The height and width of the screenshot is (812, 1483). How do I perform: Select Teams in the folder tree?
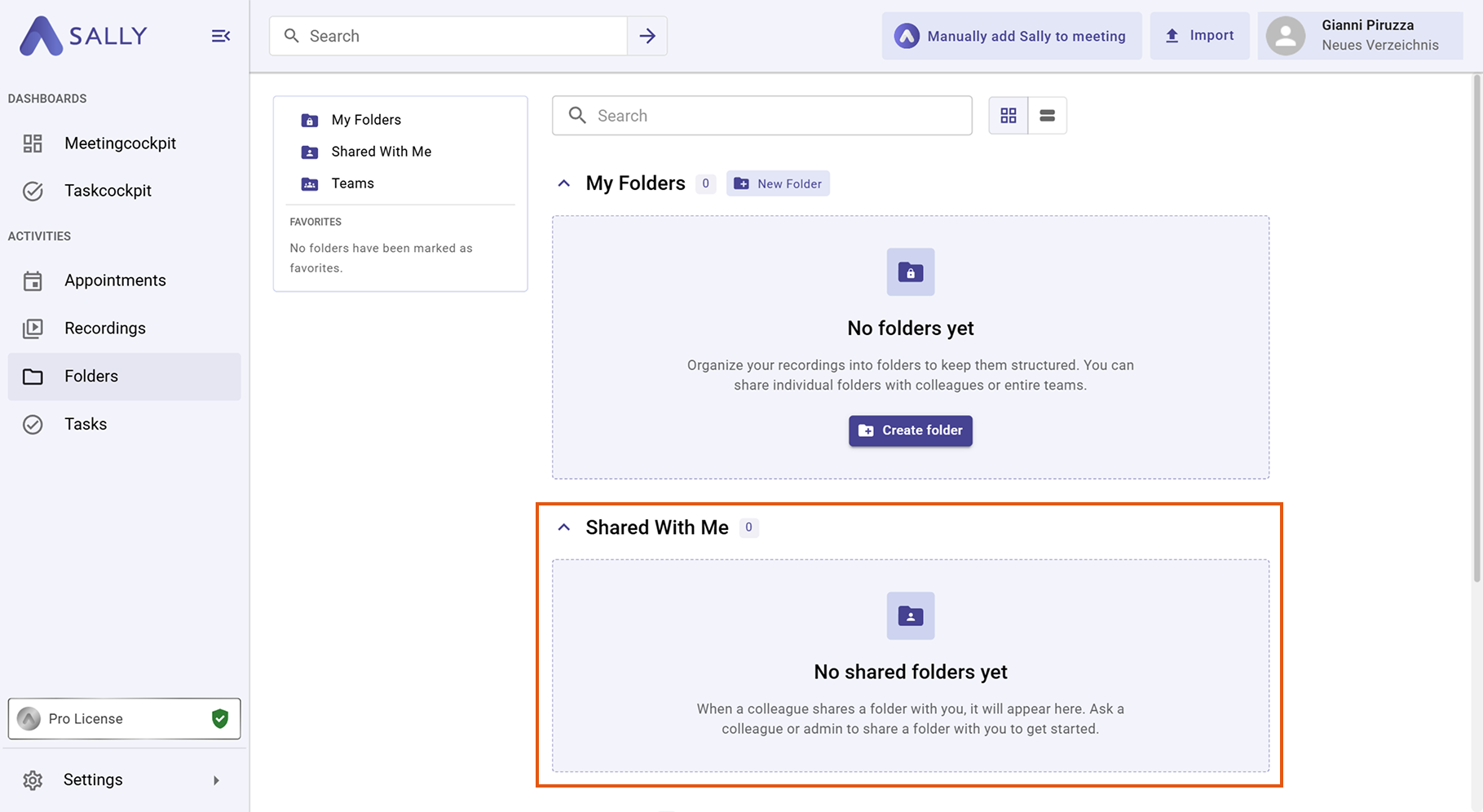tap(352, 183)
